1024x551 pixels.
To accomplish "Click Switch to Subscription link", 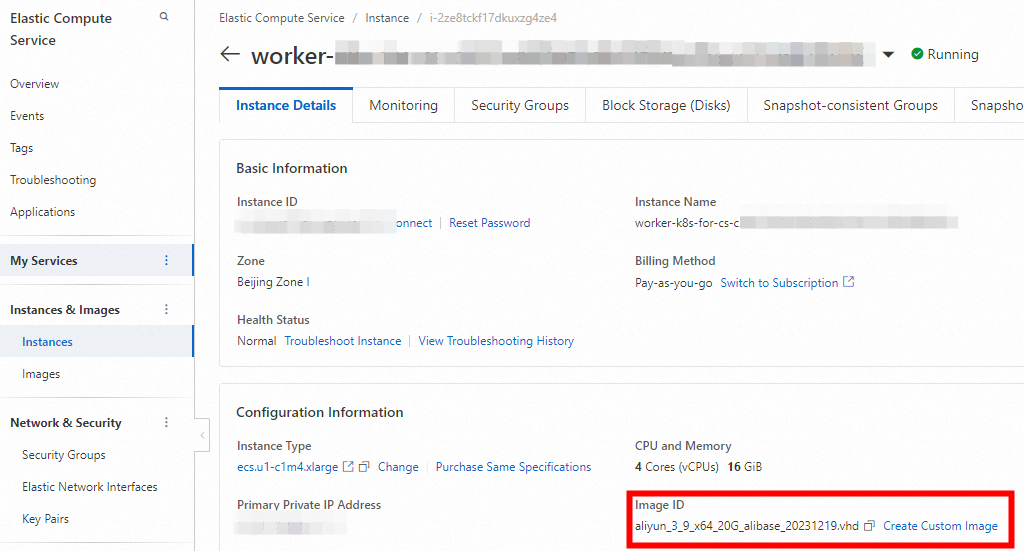I will (779, 283).
